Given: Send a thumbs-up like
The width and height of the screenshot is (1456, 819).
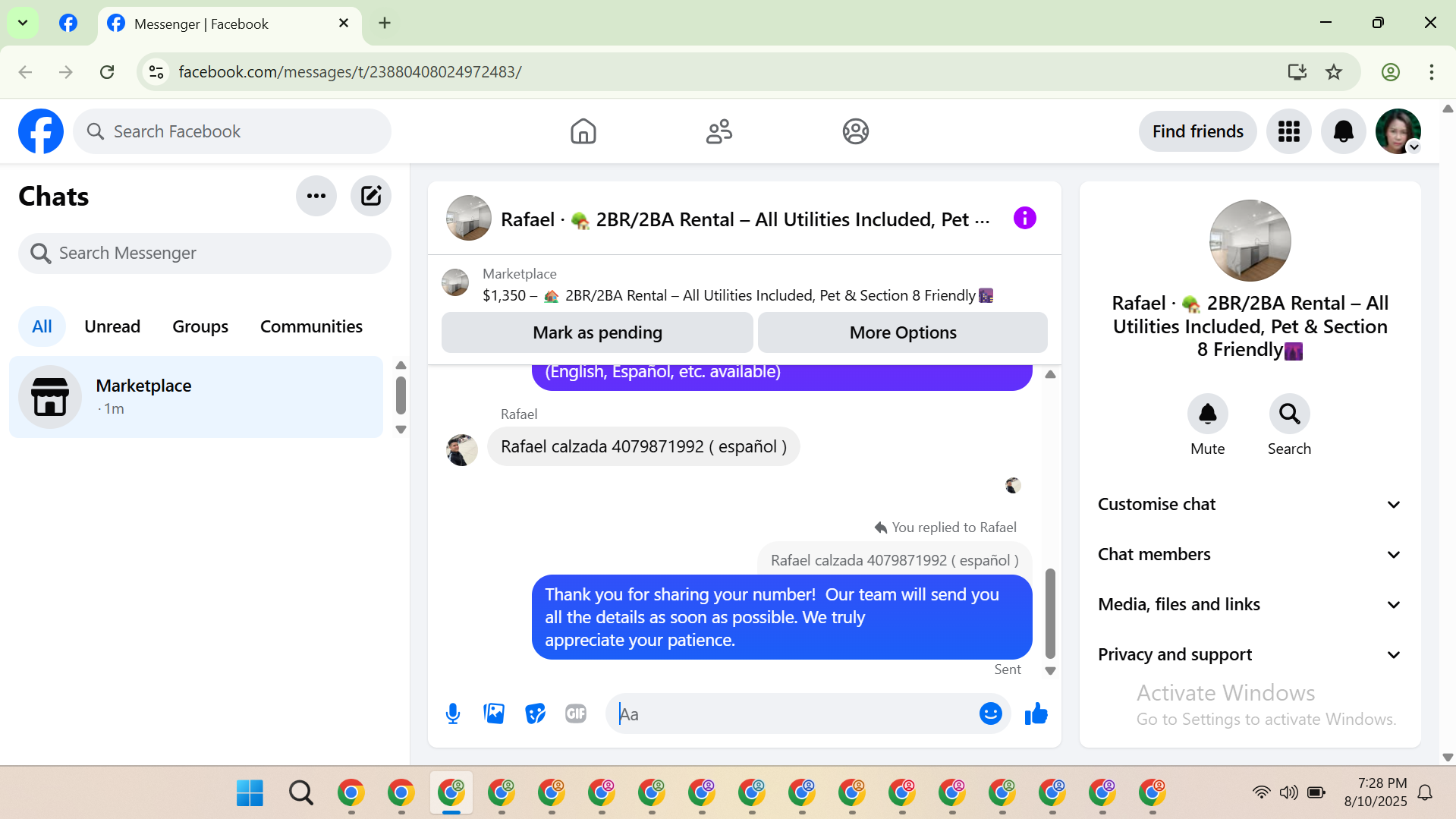Looking at the screenshot, I should [1036, 713].
